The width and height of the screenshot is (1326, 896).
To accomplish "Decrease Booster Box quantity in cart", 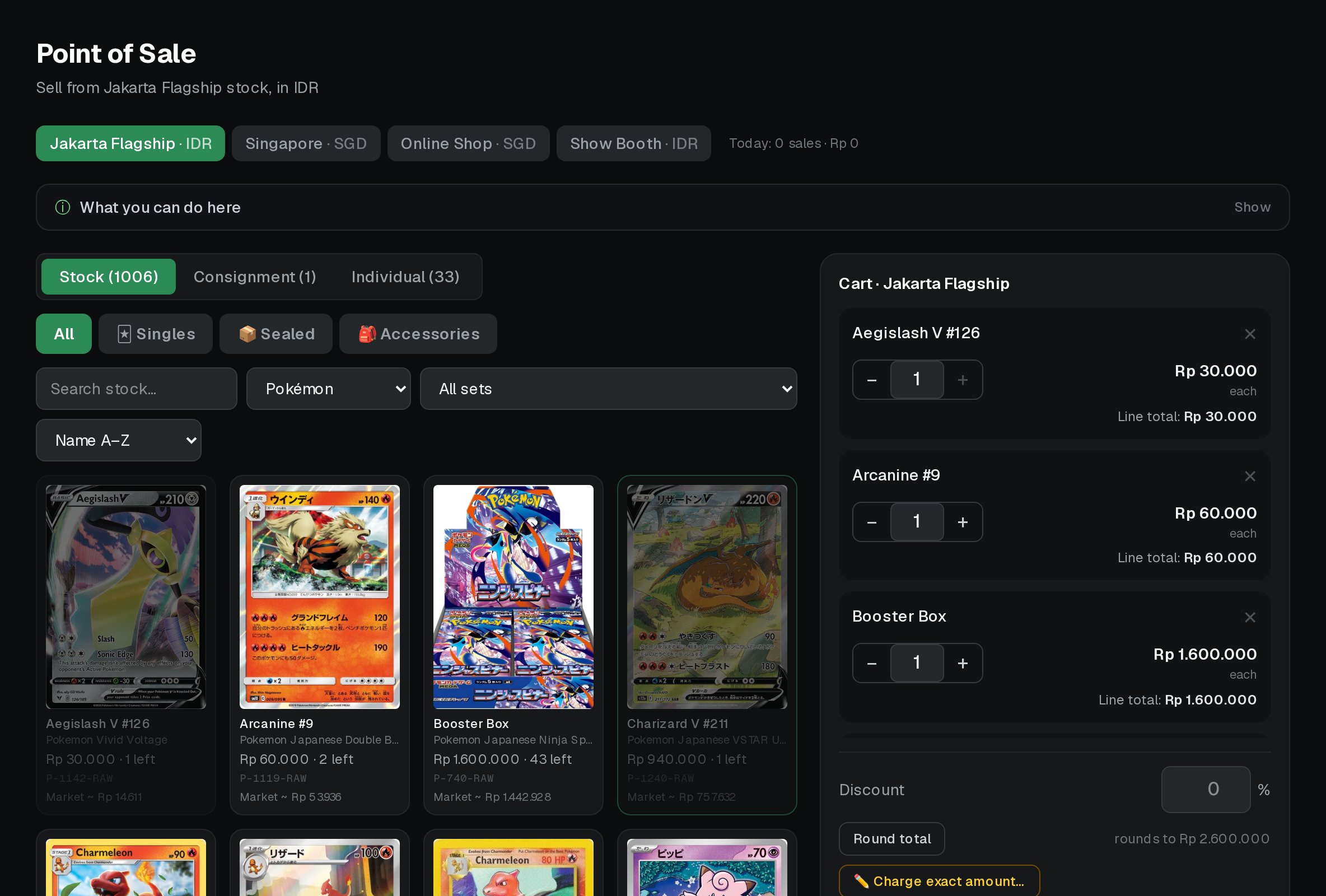I will coord(872,662).
